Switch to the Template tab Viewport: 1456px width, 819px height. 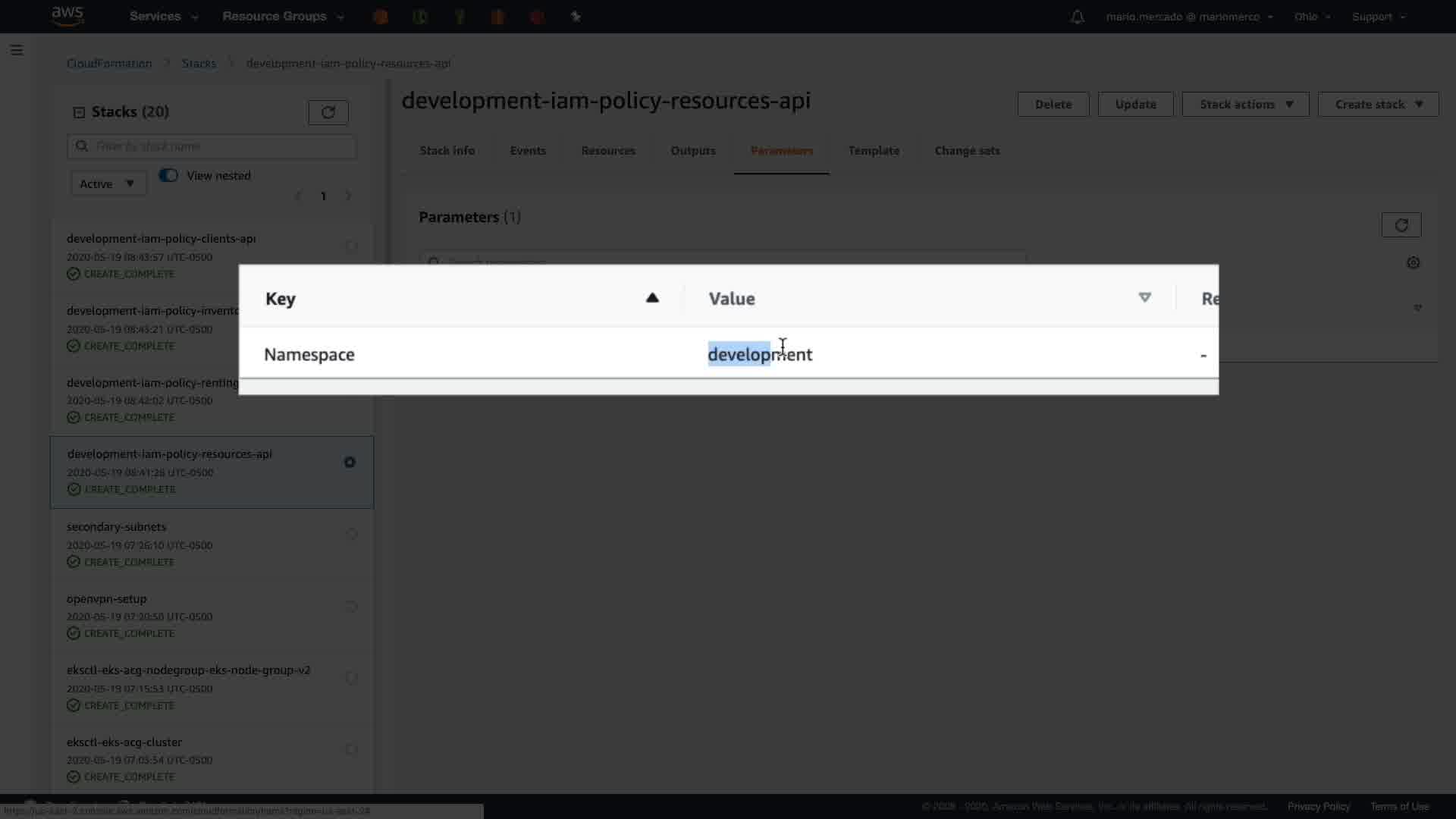[874, 151]
